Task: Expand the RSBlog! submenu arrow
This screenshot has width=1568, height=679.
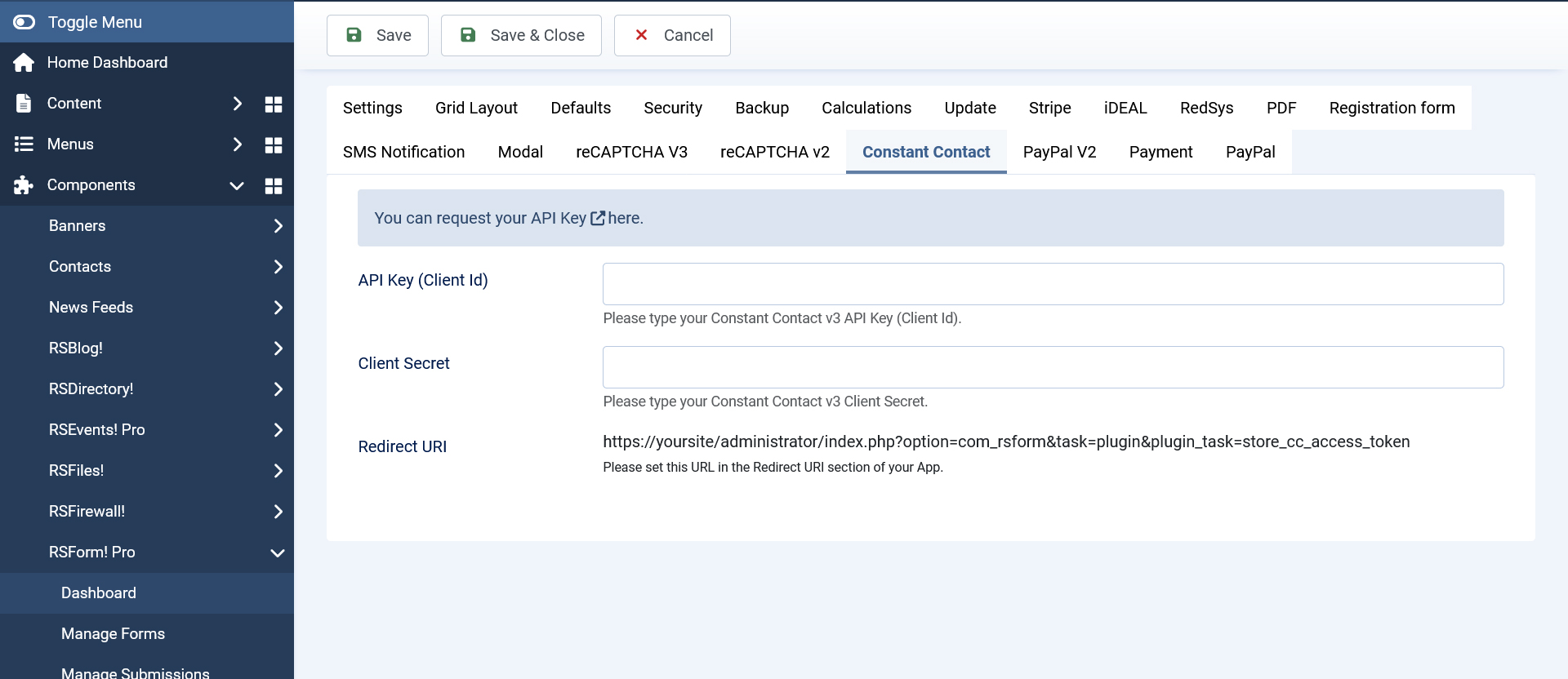Action: tap(278, 348)
